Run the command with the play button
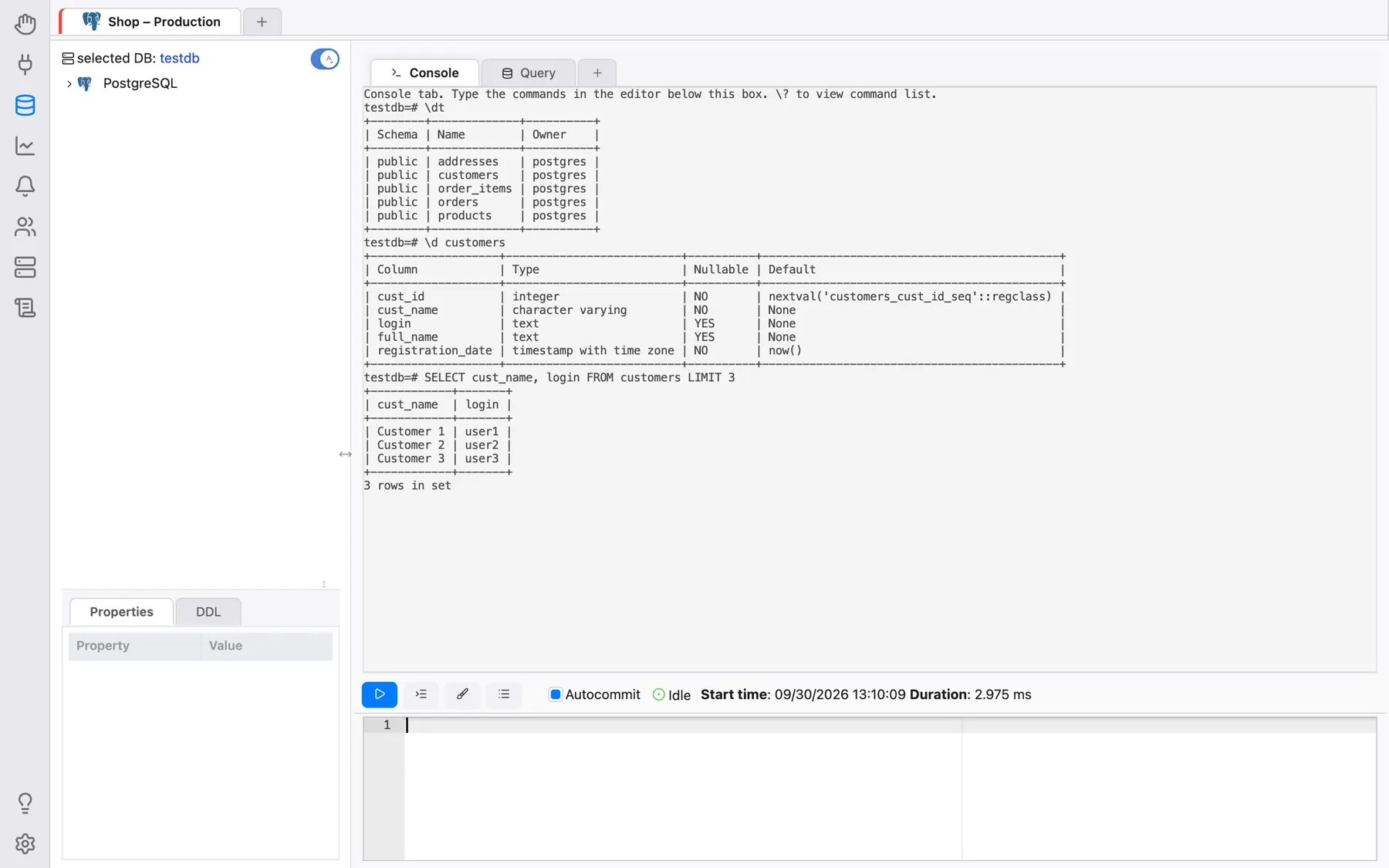Viewport: 1389px width, 868px height. pos(380,694)
